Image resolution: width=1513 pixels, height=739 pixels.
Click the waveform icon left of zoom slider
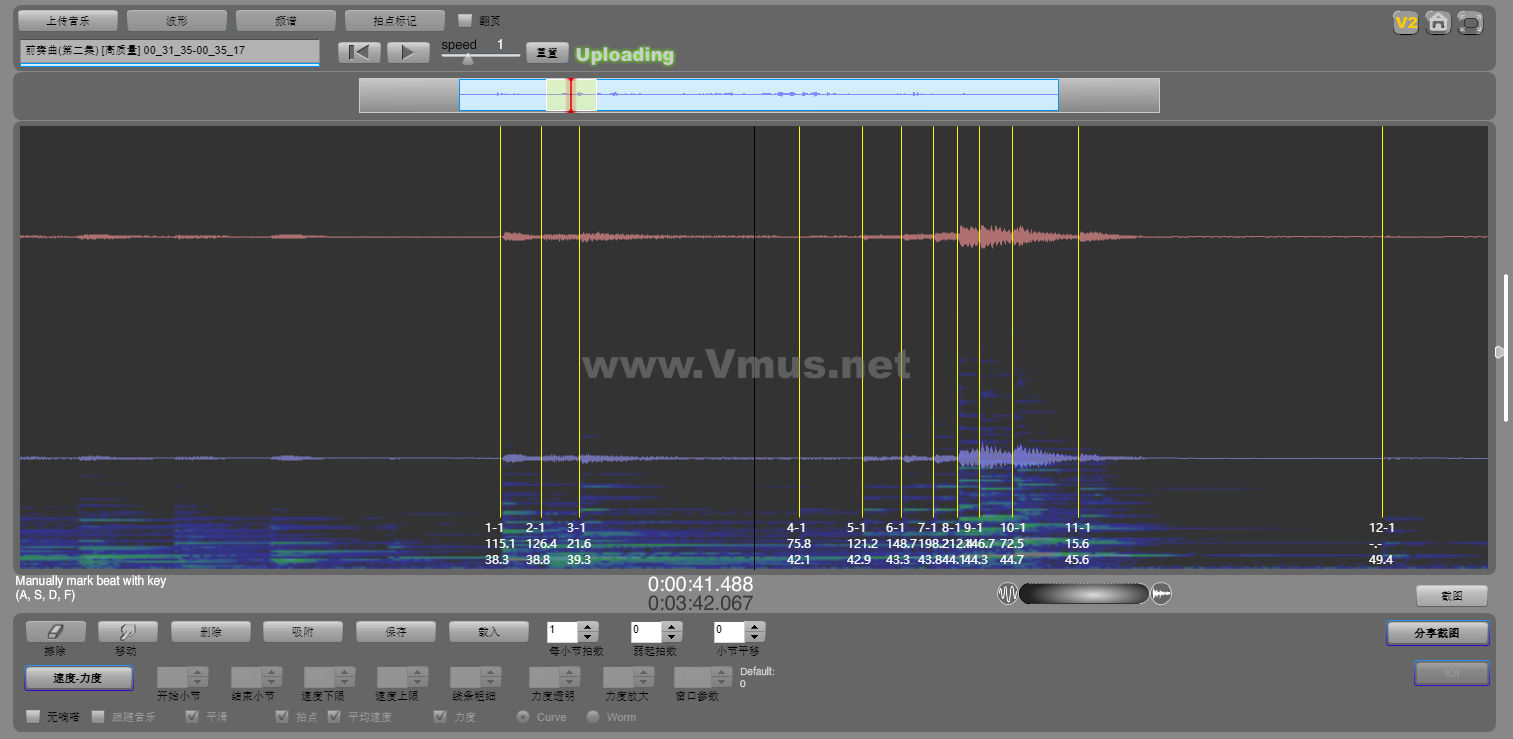coord(1007,594)
